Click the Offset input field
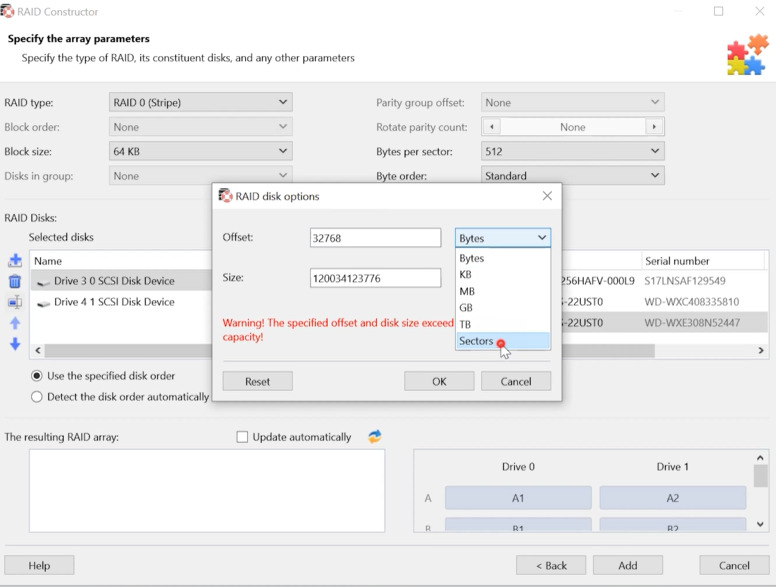The image size is (776, 587). [x=375, y=238]
